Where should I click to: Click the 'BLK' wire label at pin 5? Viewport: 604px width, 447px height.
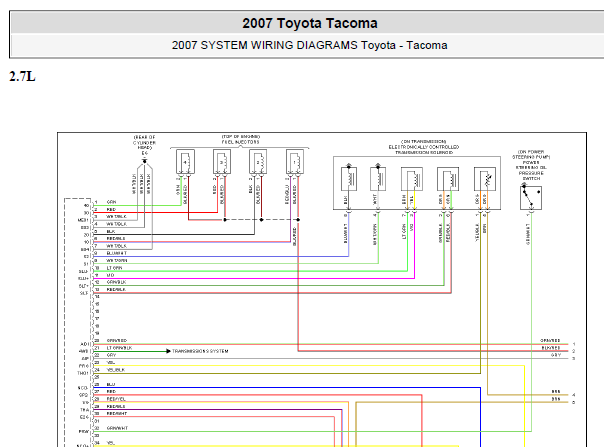111,231
